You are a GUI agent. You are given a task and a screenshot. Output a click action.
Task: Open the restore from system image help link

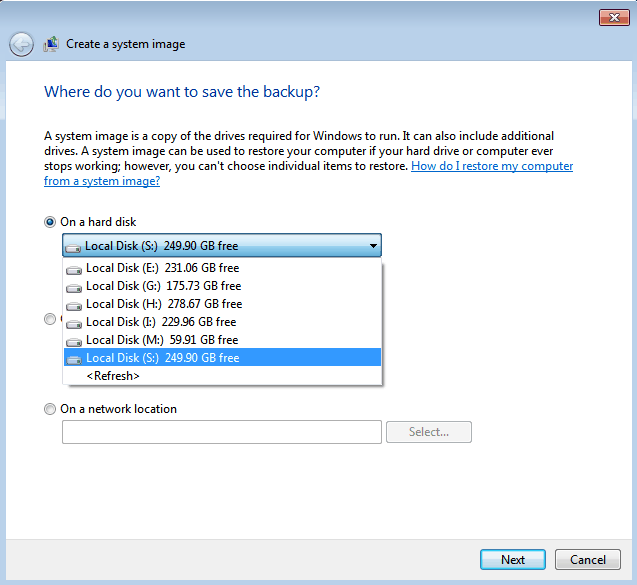[x=492, y=167]
